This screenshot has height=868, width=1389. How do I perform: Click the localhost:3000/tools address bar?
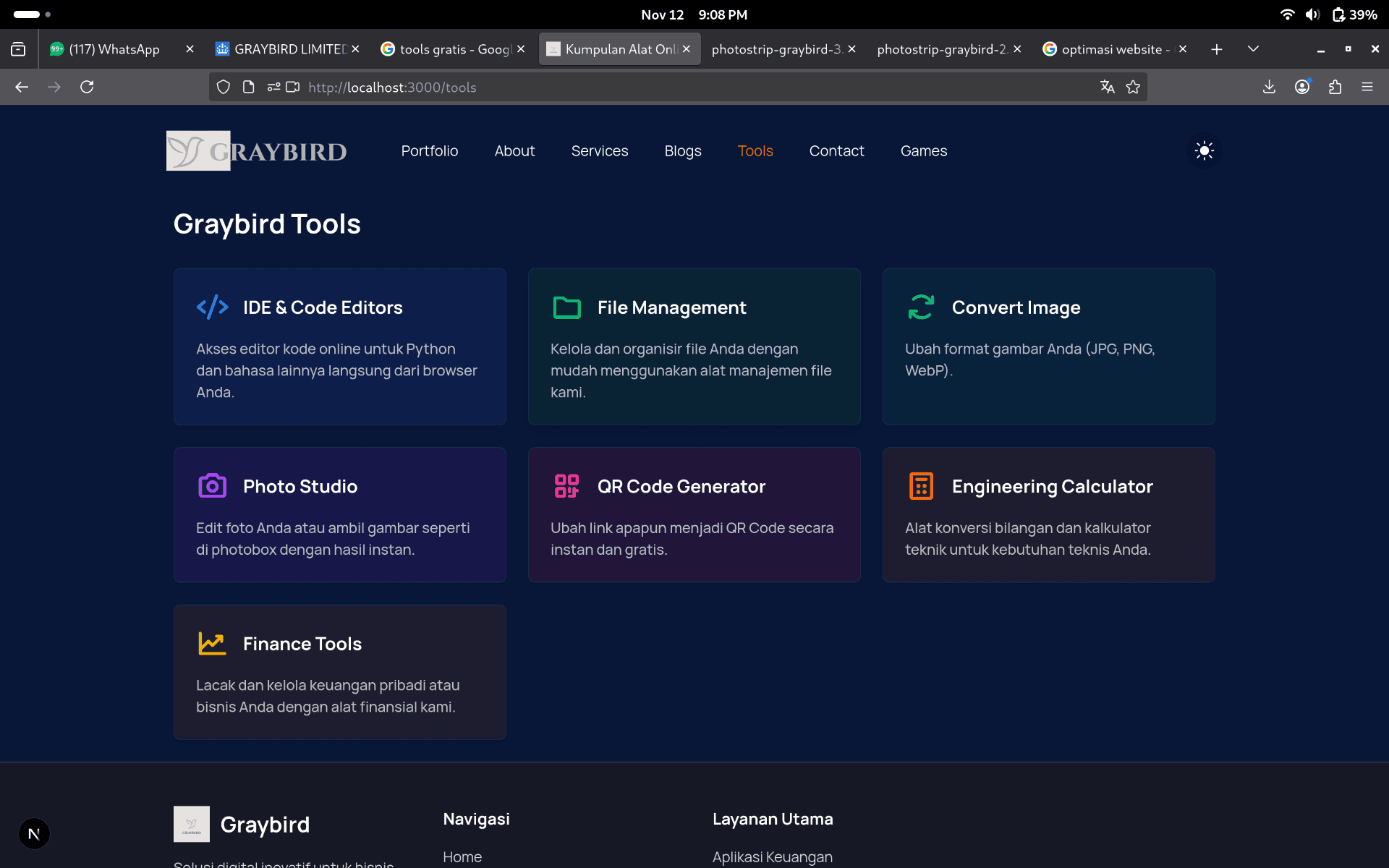[651, 87]
